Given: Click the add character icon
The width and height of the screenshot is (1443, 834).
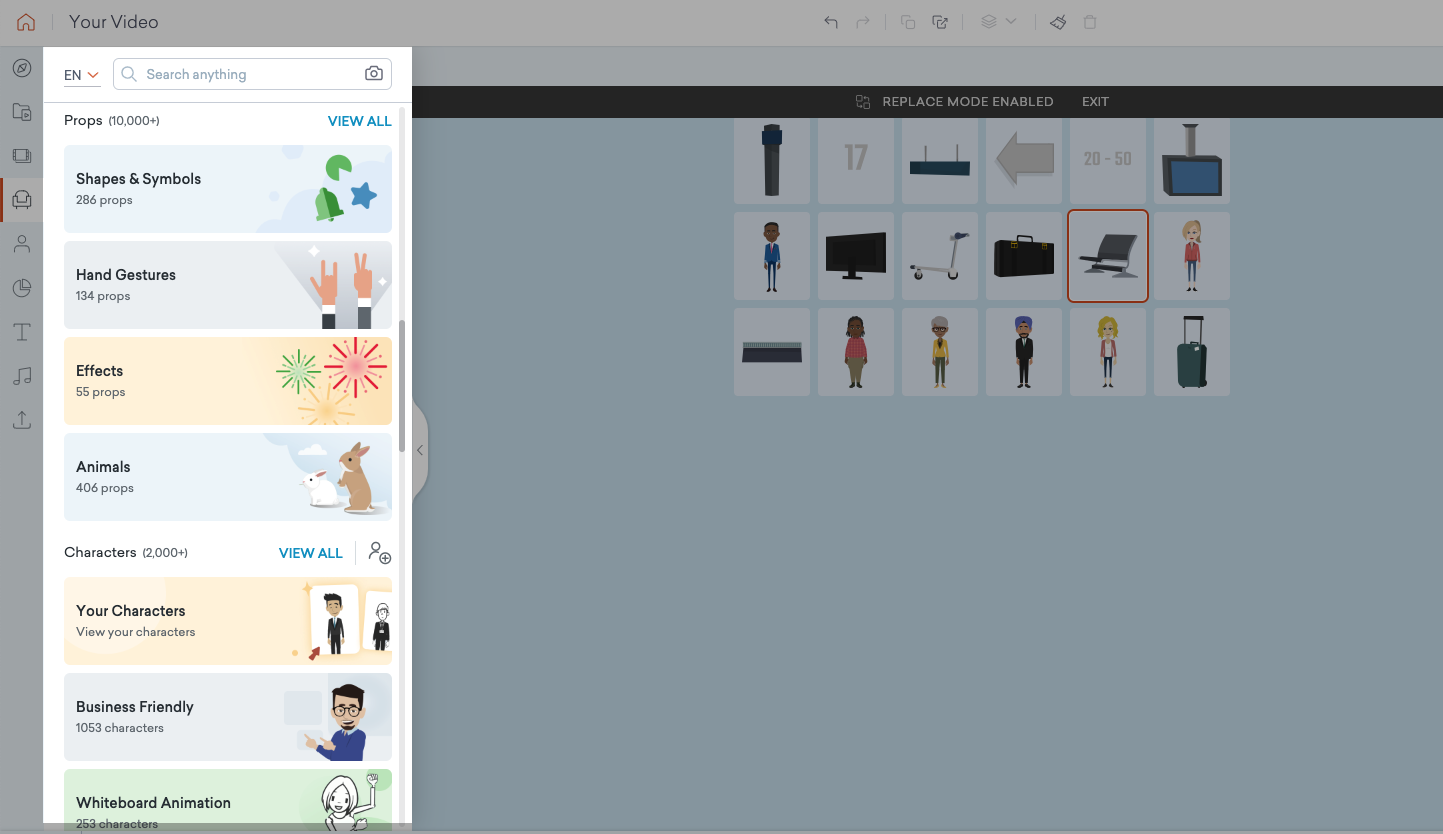Looking at the screenshot, I should [379, 553].
